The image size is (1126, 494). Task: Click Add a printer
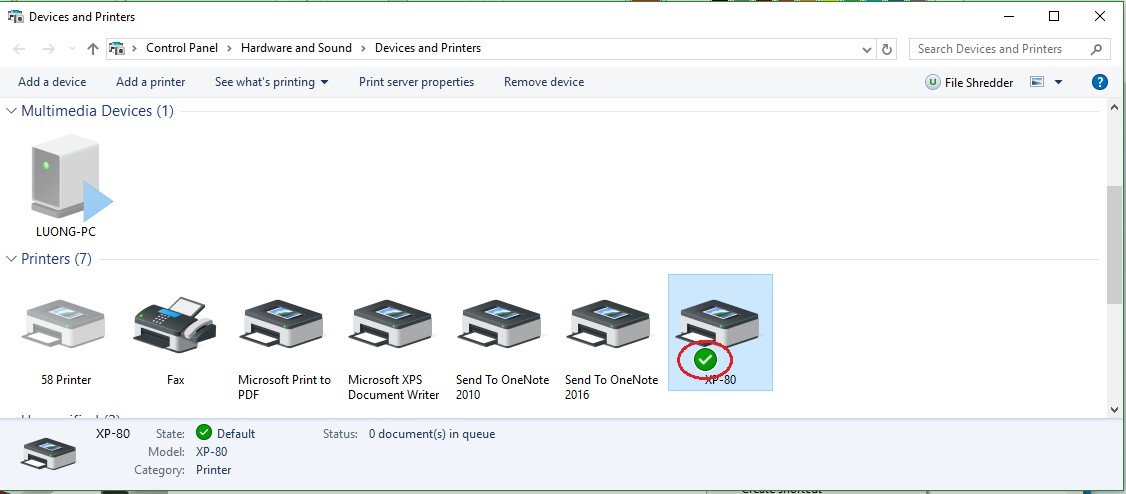point(150,82)
